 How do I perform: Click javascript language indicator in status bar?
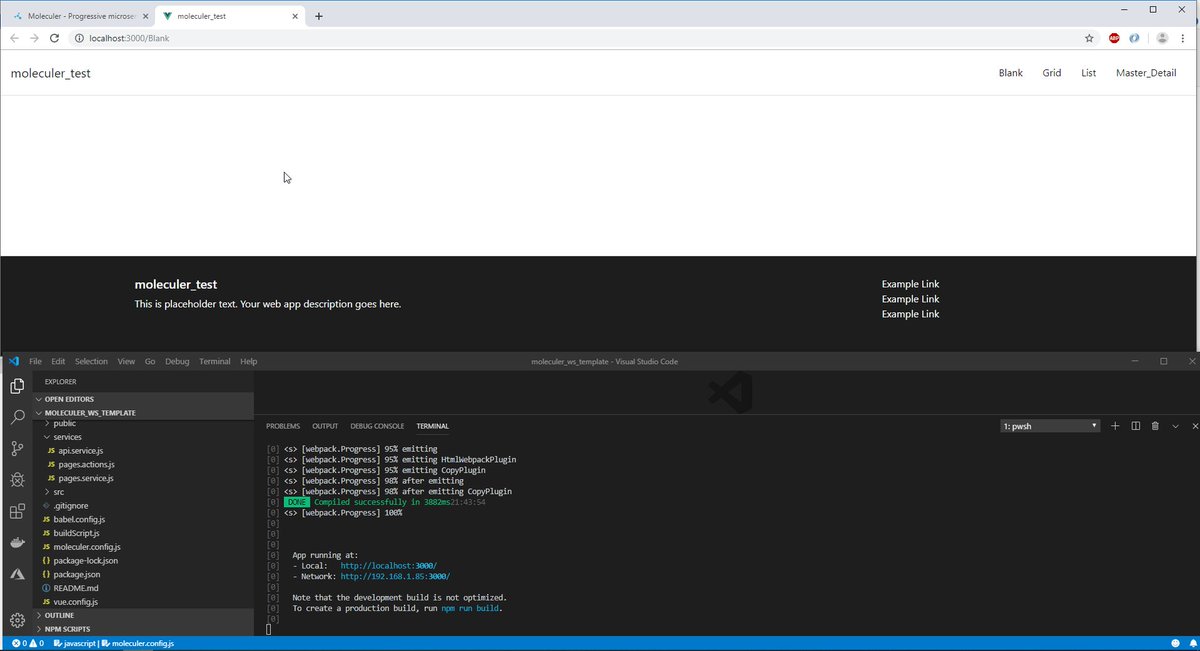75,643
